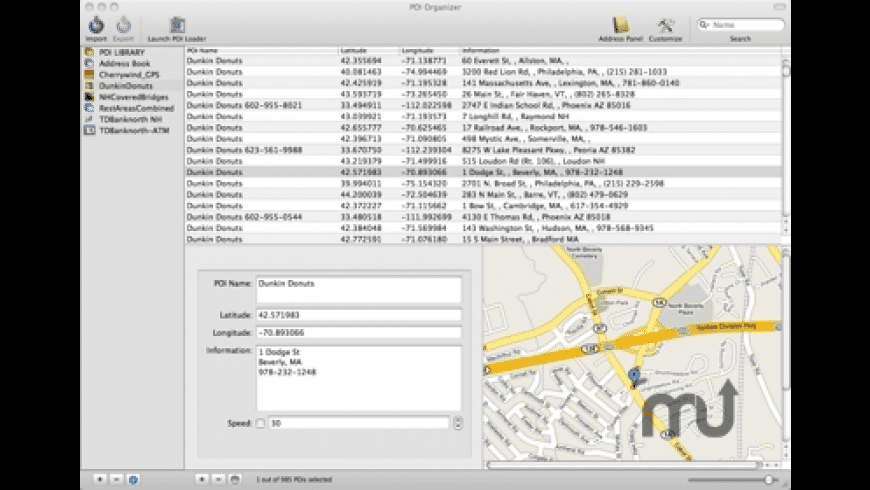Toggle the Speed checkbox
Image resolution: width=870 pixels, height=490 pixels.
point(260,423)
